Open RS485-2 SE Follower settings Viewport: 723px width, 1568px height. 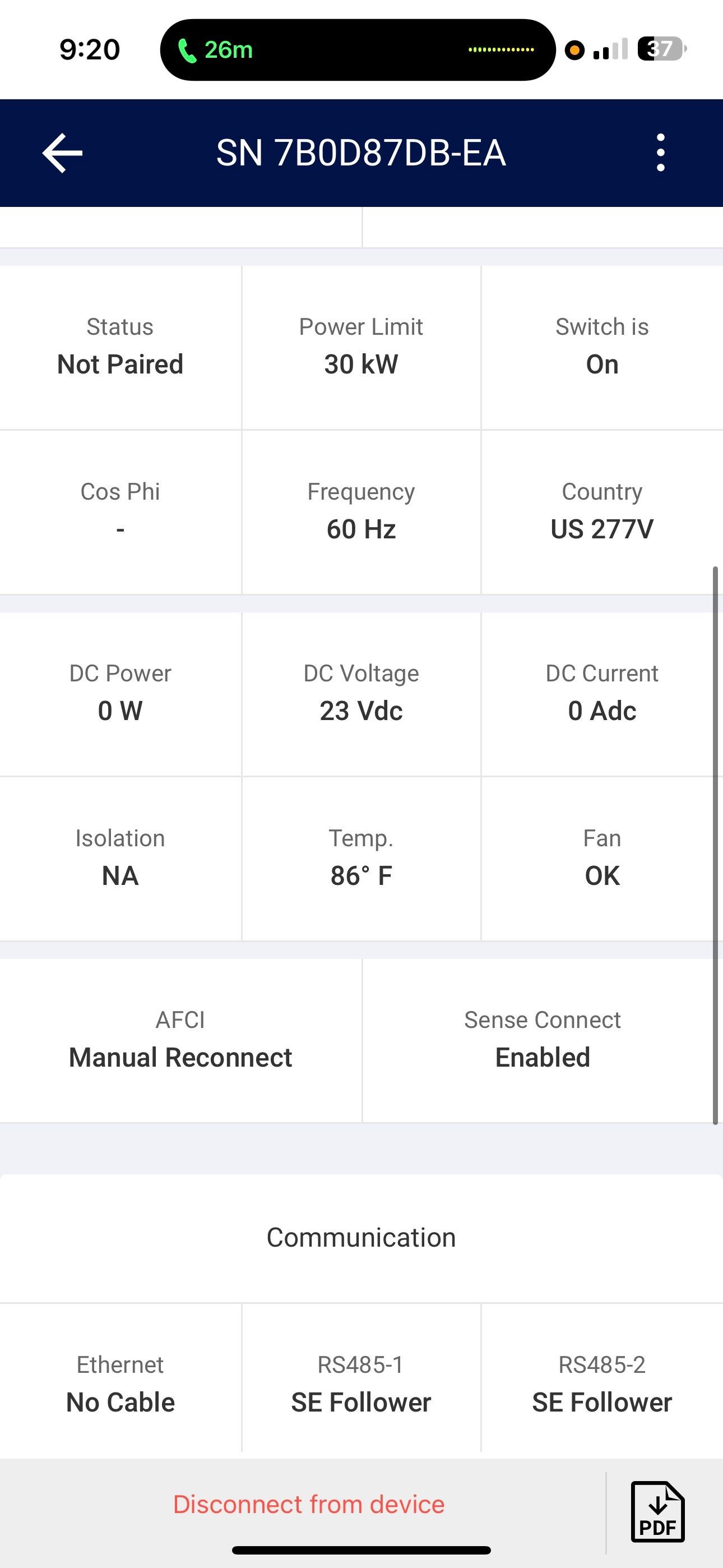pos(601,1384)
